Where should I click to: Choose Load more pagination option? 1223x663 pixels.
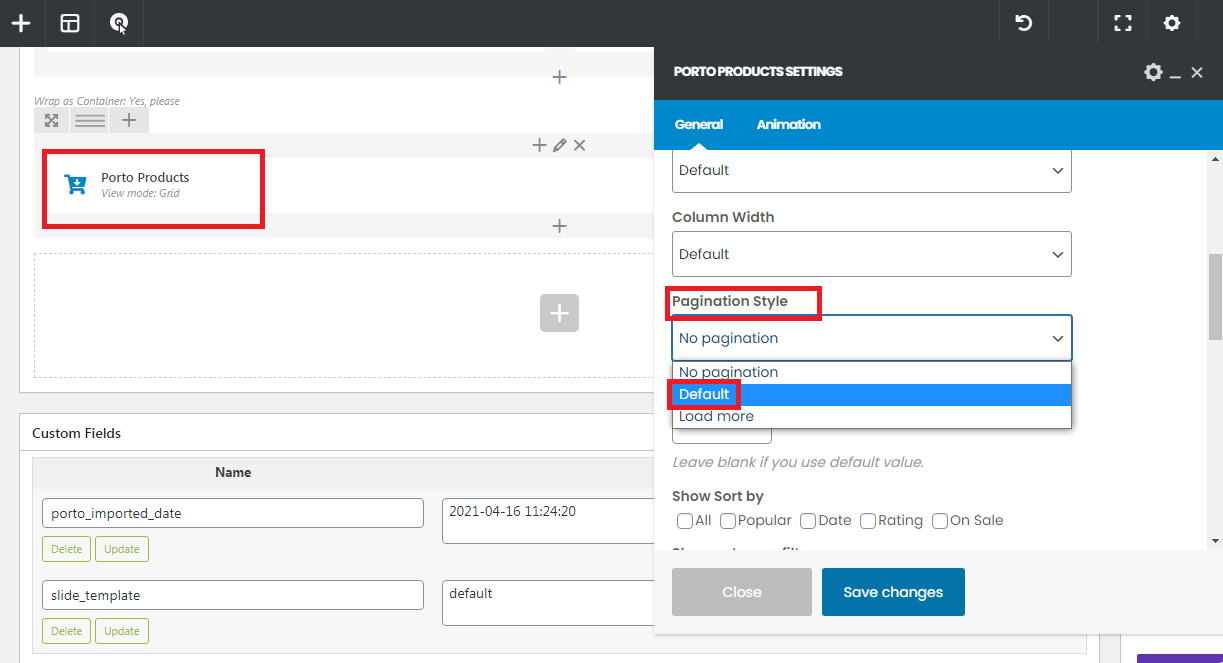[x=872, y=416]
